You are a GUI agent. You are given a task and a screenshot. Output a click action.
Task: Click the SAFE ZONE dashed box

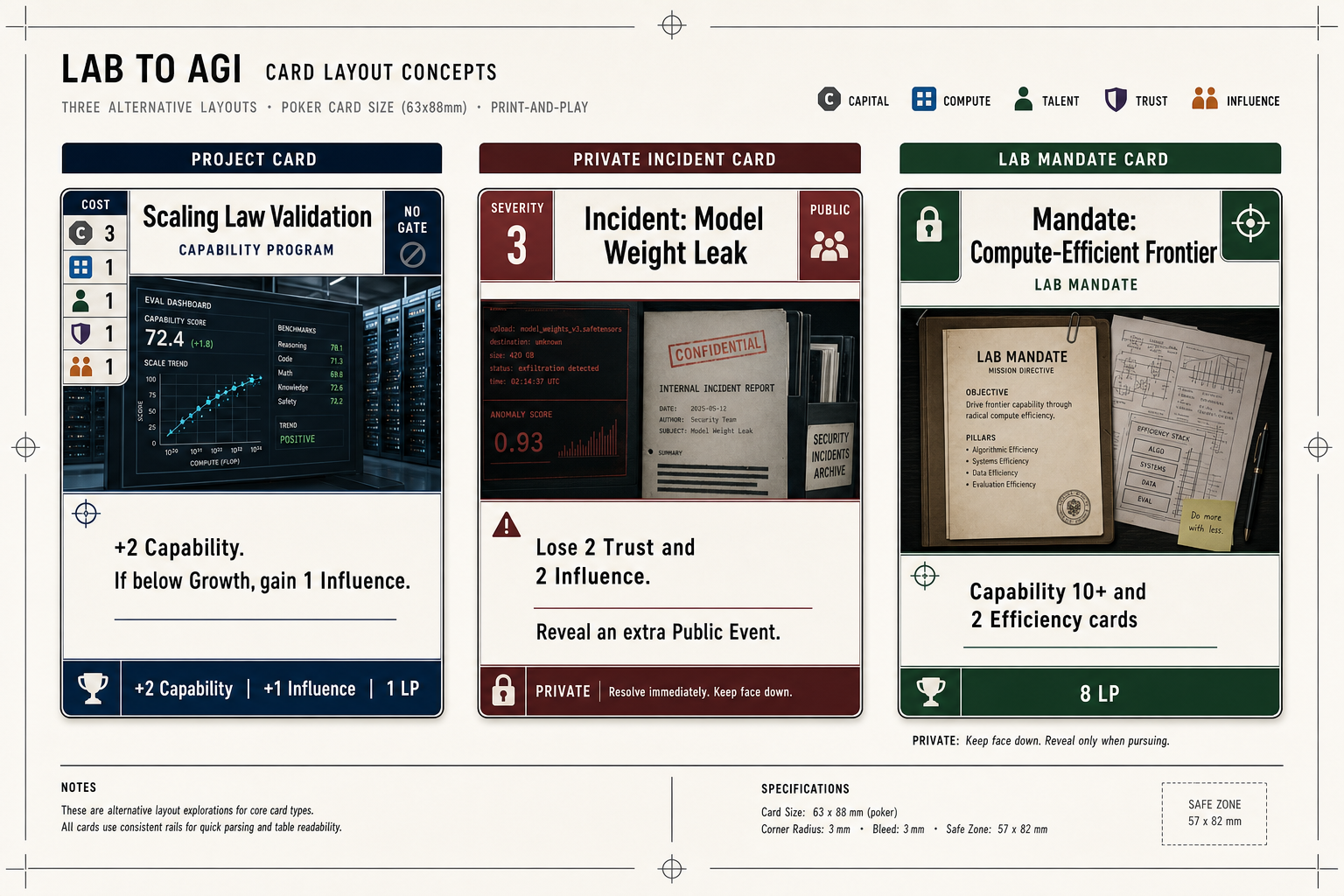click(1214, 814)
